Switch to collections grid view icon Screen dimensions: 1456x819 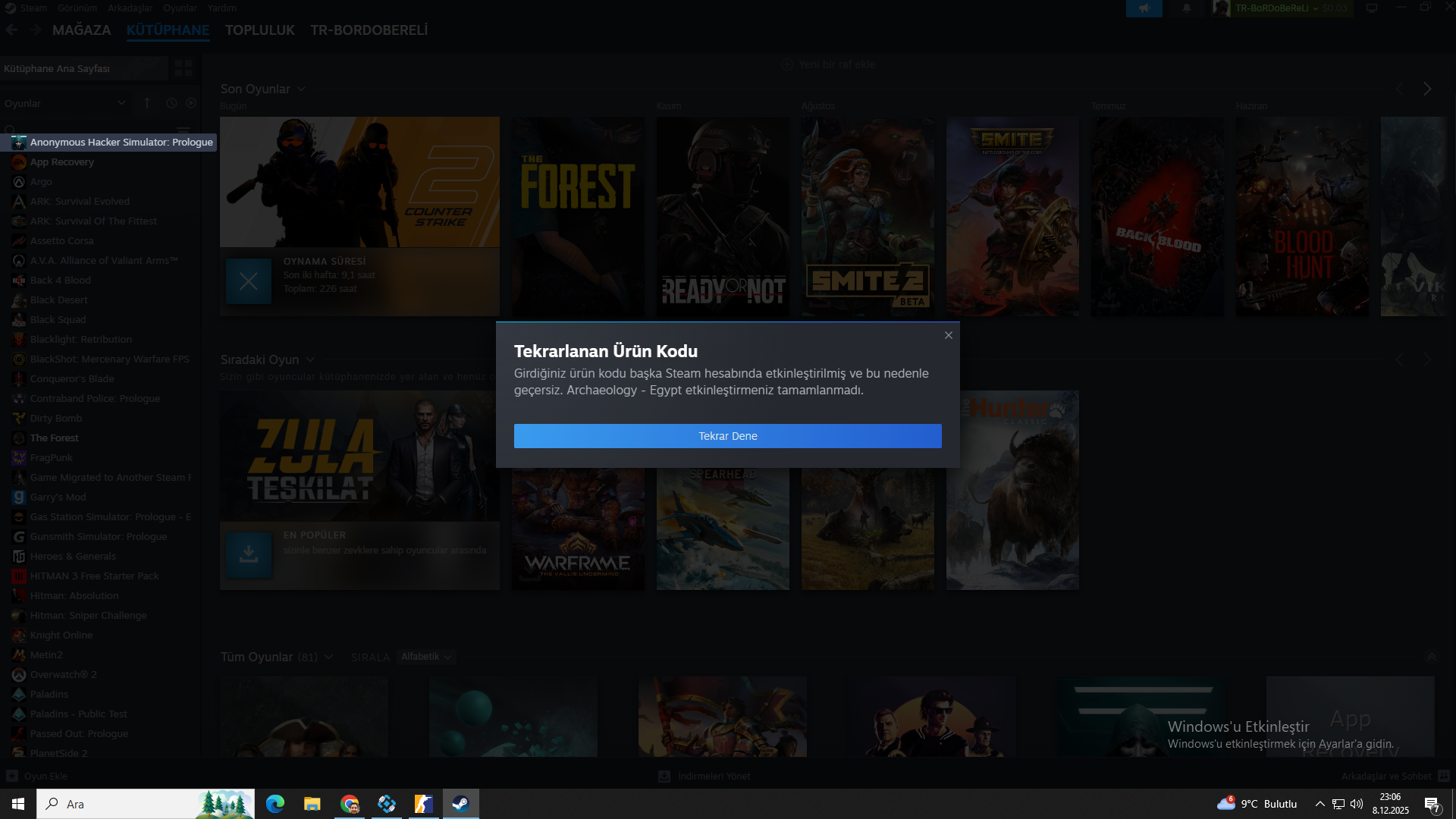click(184, 68)
